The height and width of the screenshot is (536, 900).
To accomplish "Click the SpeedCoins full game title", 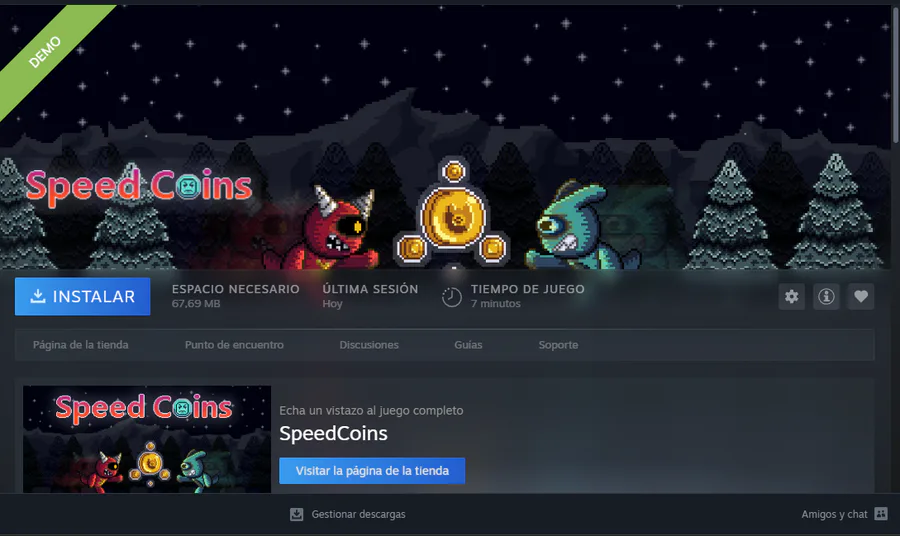I will click(333, 433).
